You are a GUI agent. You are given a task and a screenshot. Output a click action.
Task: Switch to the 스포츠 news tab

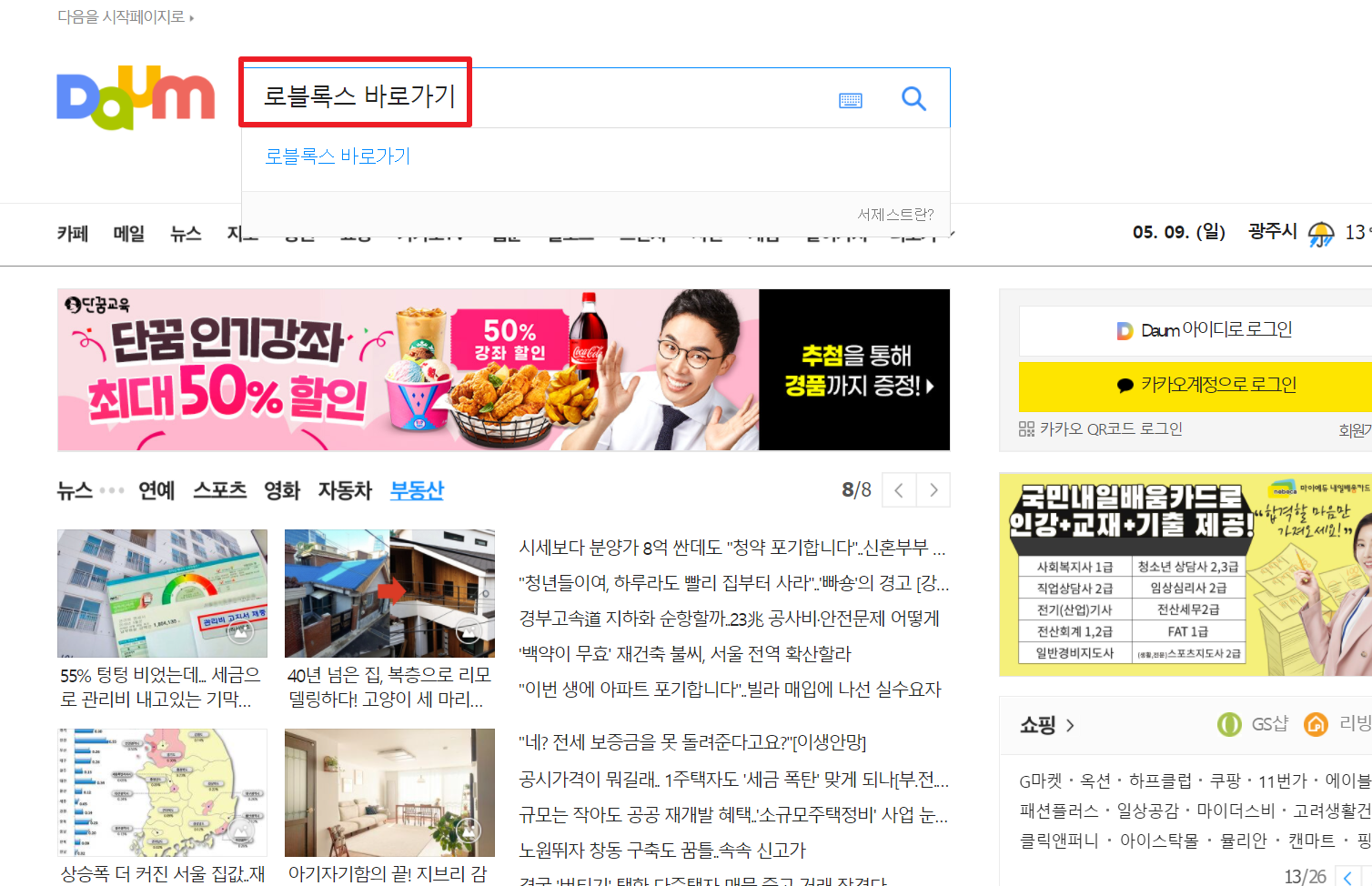click(219, 490)
